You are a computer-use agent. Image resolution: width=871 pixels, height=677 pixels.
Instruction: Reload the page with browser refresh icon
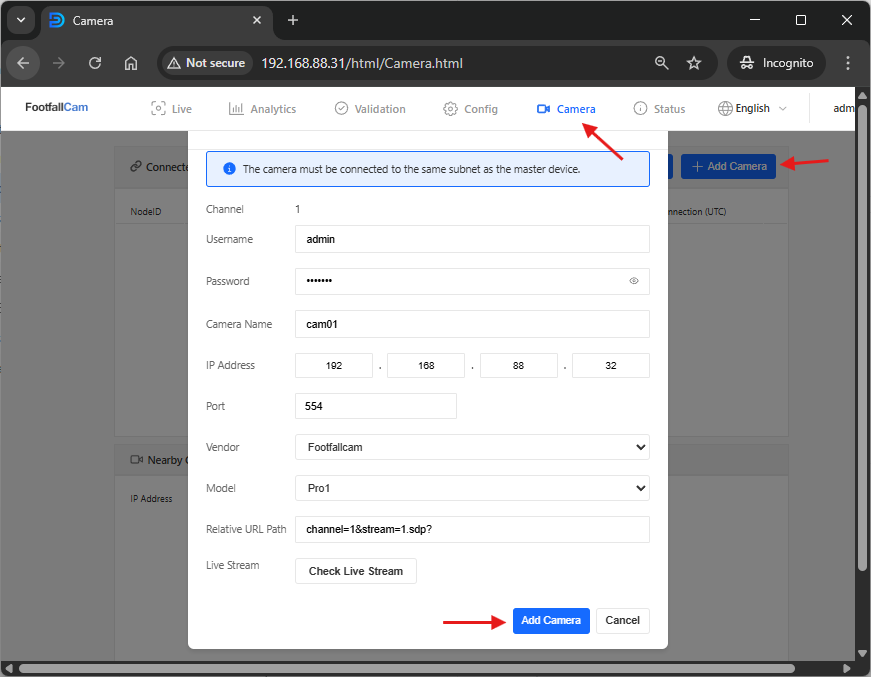click(x=95, y=63)
